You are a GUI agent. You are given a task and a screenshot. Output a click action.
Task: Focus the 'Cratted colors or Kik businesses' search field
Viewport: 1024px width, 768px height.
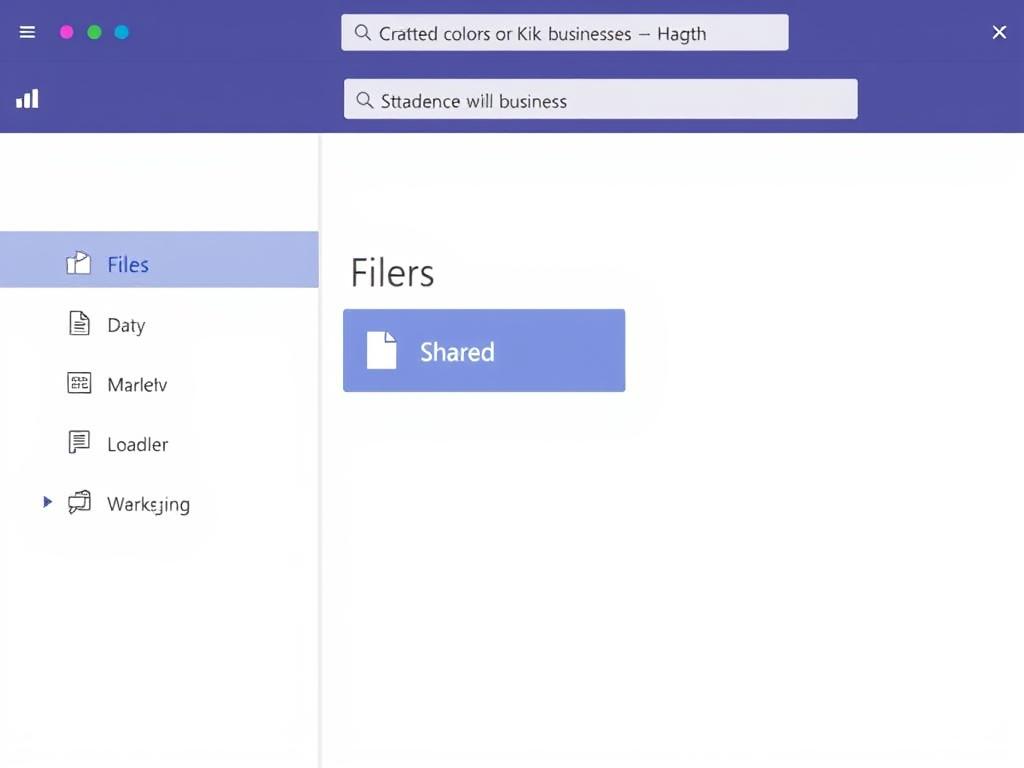[564, 33]
